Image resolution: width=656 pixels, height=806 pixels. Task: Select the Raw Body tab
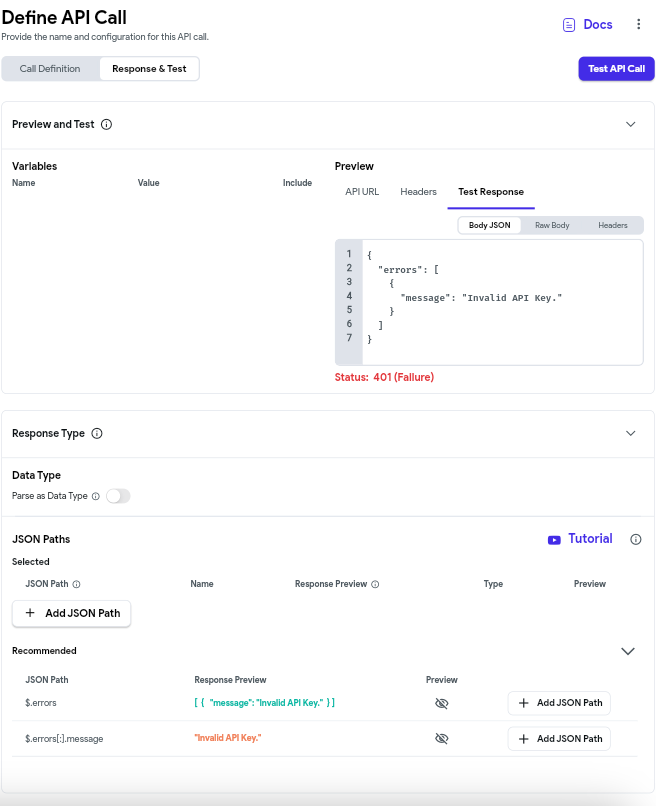552,225
